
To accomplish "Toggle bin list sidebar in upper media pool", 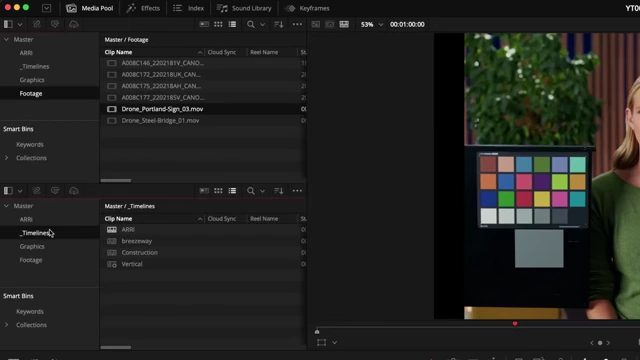I will pos(8,24).
